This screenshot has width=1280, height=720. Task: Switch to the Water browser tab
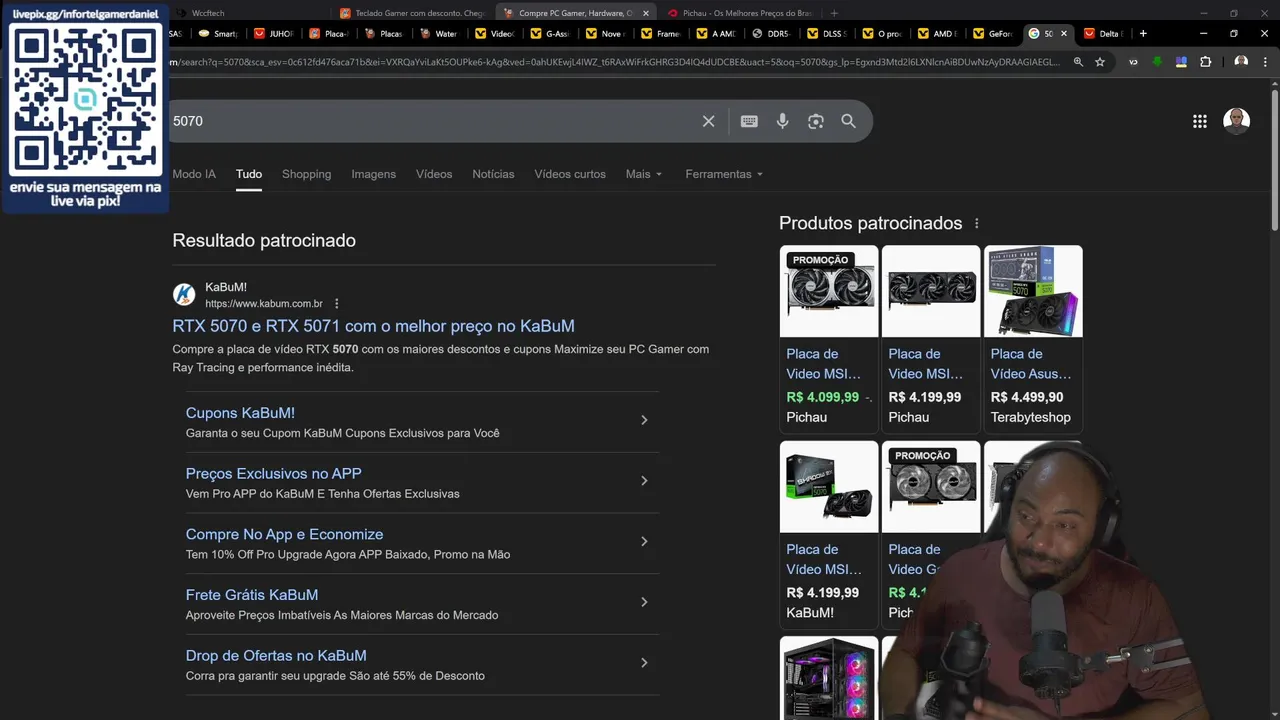click(x=440, y=33)
